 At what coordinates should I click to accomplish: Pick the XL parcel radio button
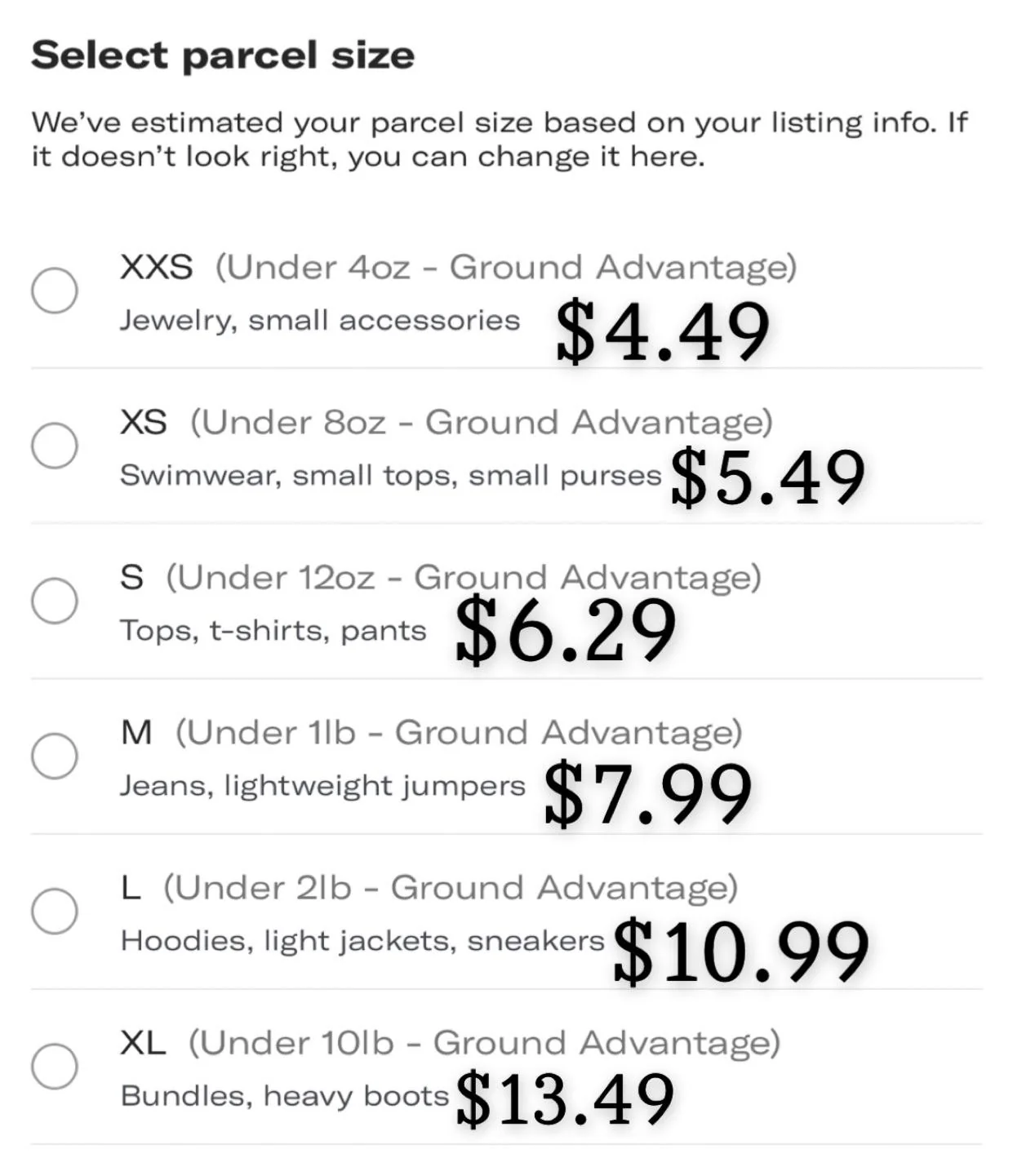click(55, 1066)
